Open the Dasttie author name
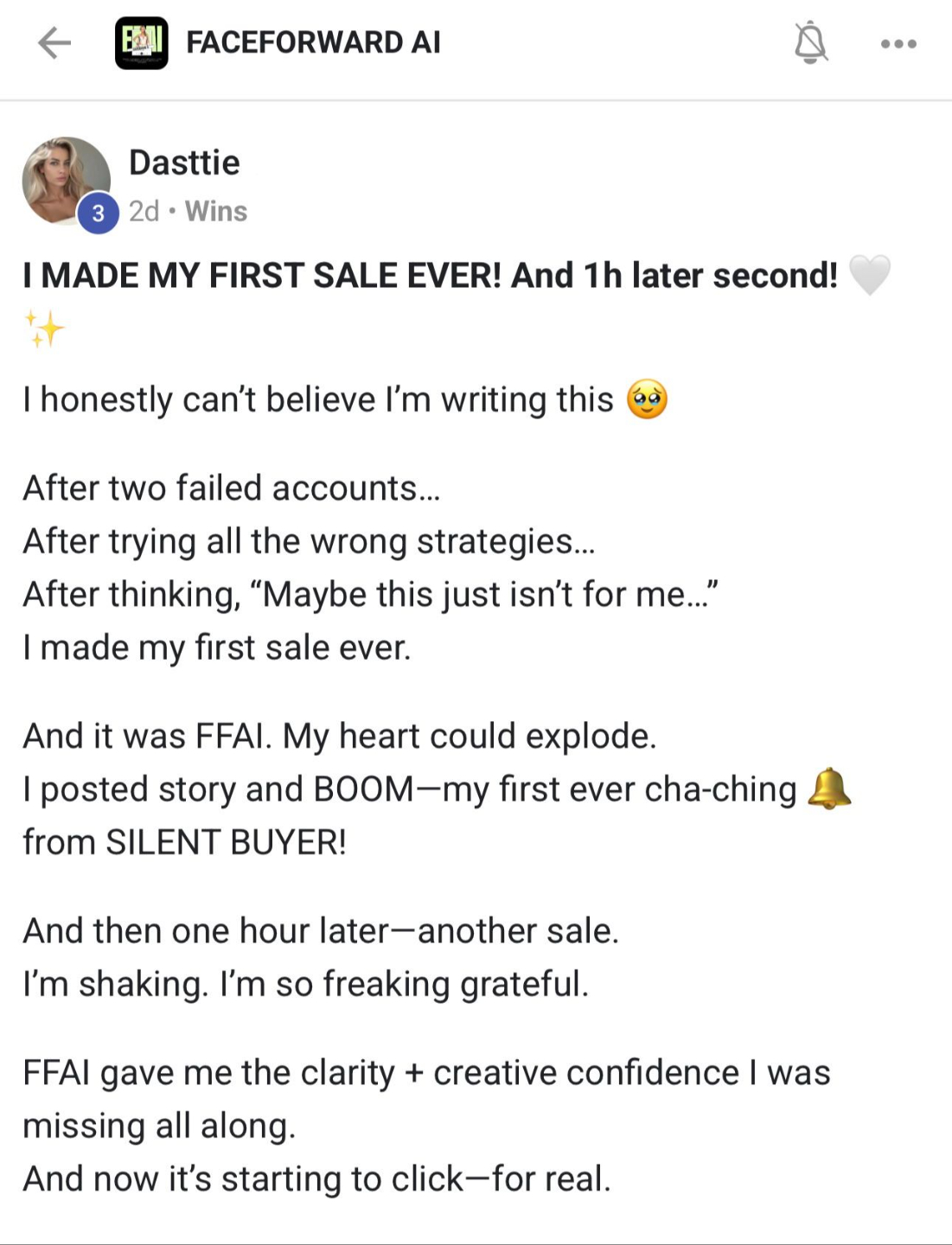 (184, 163)
